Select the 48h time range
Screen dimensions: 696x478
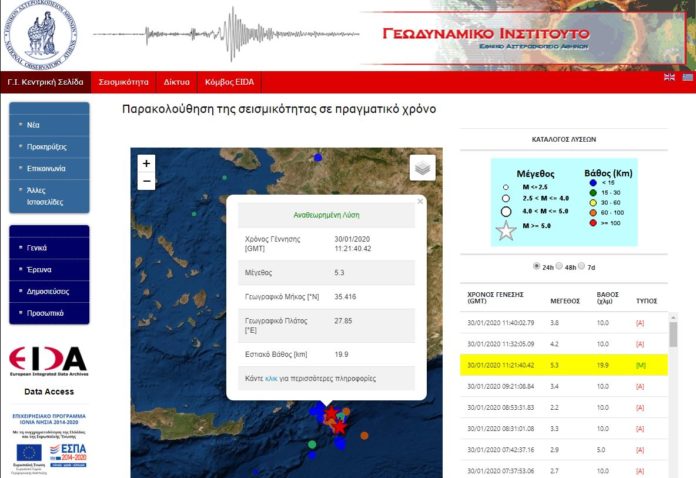559,266
